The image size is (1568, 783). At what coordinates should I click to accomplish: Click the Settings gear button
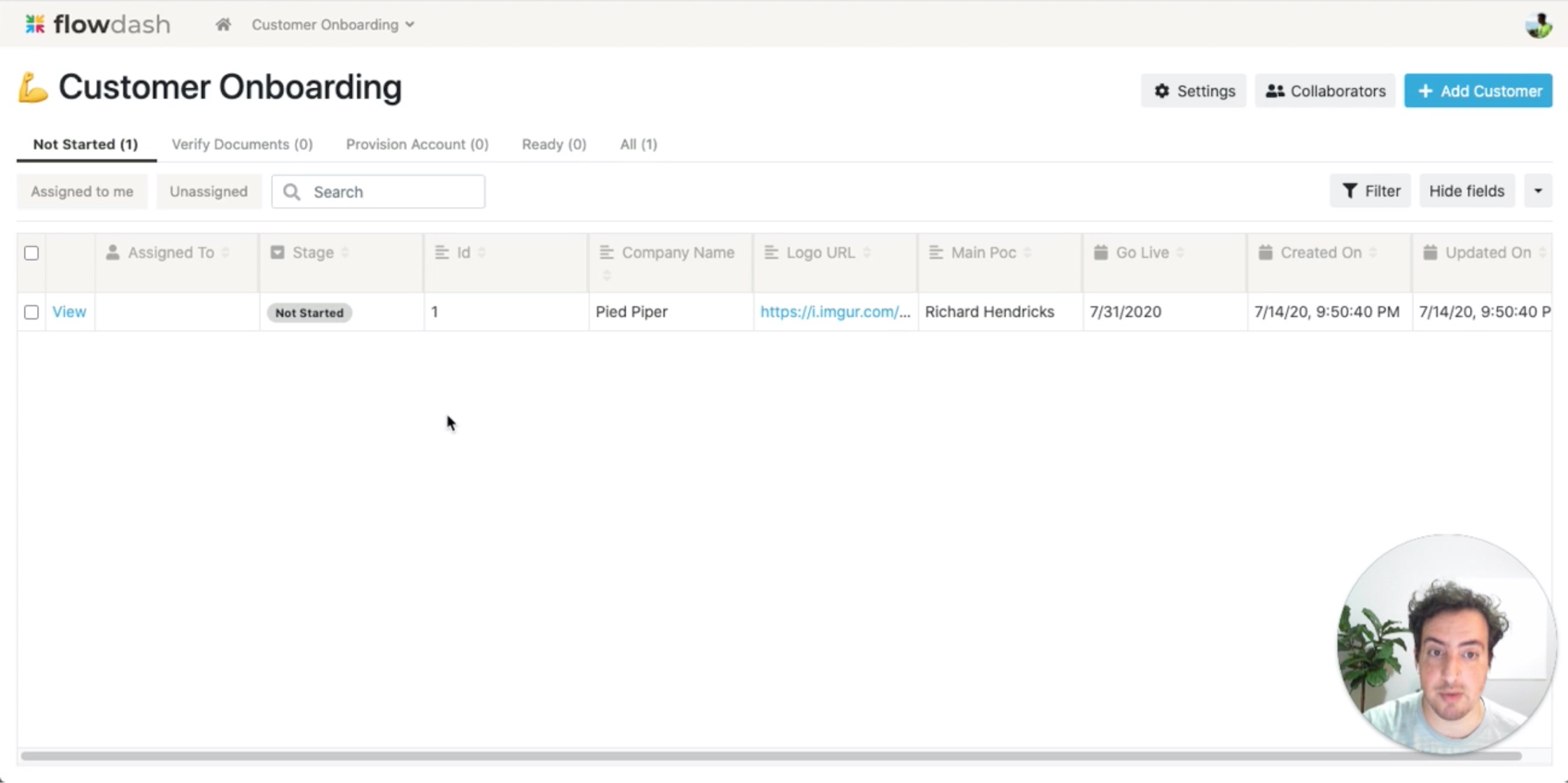[x=1193, y=91]
